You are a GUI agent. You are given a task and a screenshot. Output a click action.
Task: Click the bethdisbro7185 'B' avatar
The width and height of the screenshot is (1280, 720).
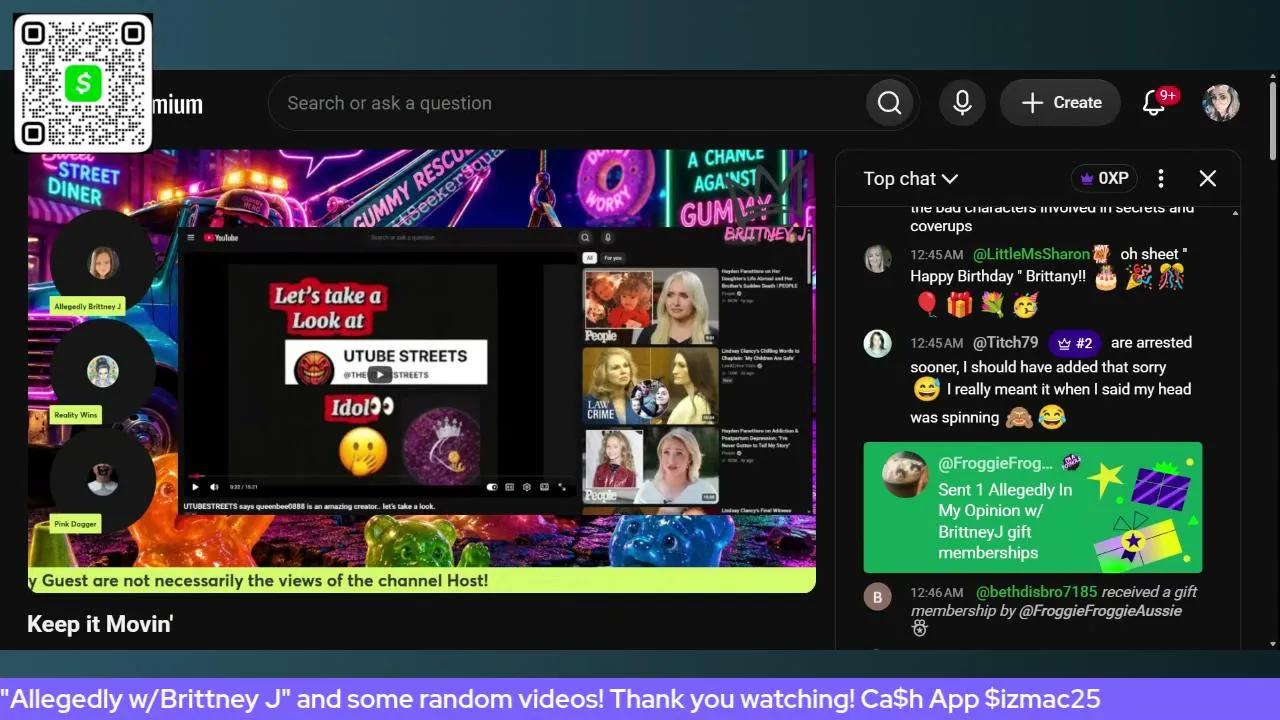[878, 597]
